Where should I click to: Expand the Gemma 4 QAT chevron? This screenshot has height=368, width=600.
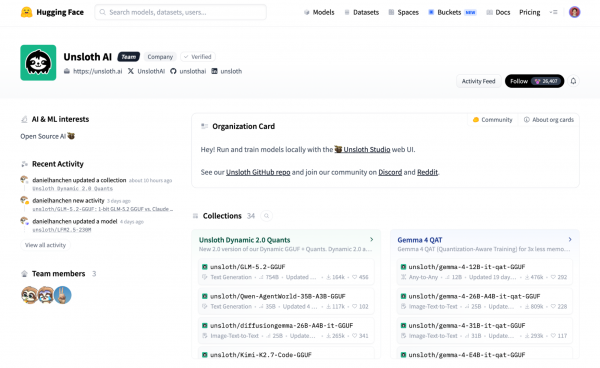click(x=570, y=239)
